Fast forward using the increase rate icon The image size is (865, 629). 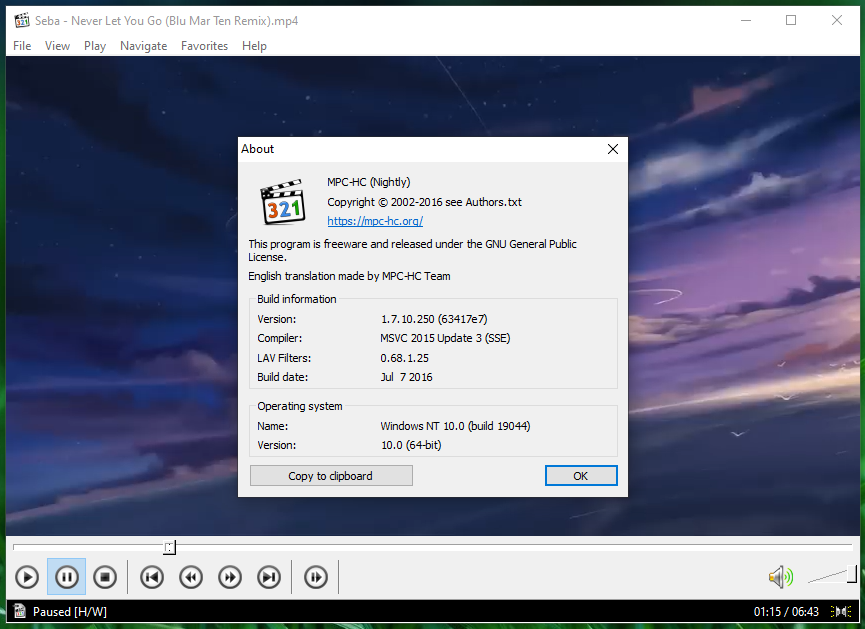(230, 577)
